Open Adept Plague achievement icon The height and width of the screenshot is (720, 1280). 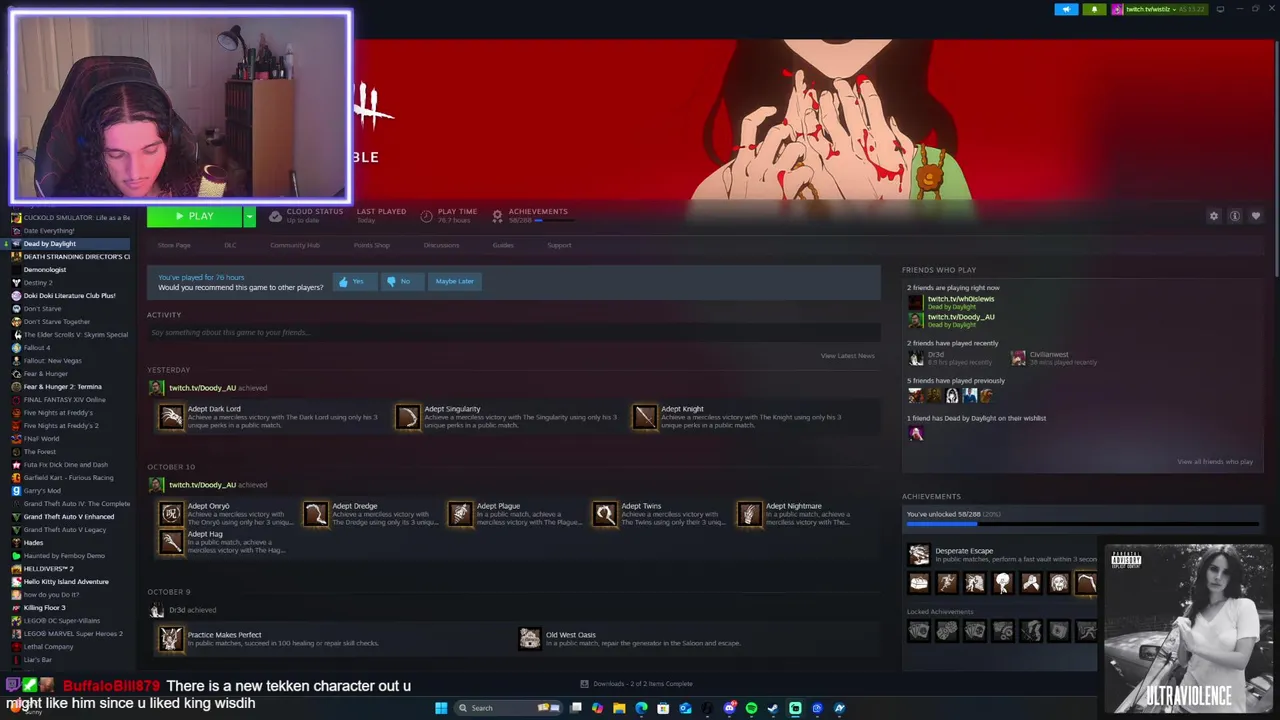[x=460, y=514]
